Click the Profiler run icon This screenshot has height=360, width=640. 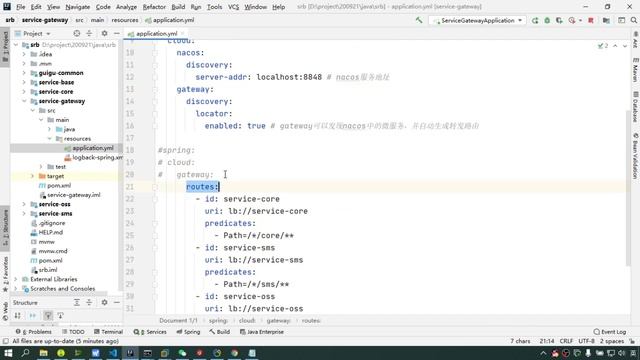(573, 20)
